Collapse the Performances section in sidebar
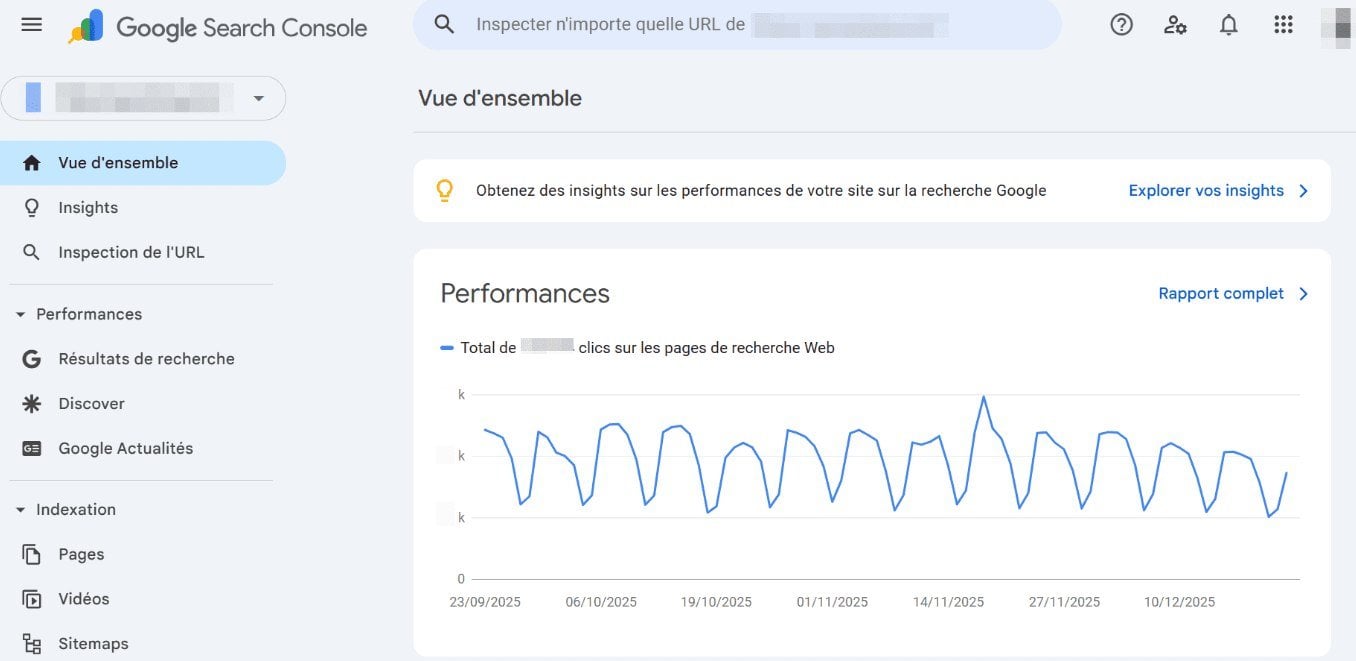The width and height of the screenshot is (1356, 661). [x=20, y=313]
